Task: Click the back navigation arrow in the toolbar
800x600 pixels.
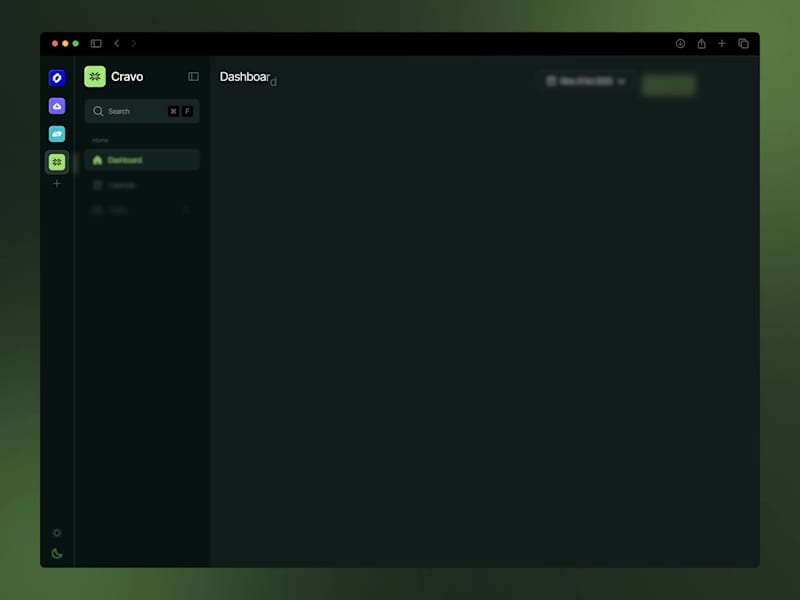Action: click(117, 44)
